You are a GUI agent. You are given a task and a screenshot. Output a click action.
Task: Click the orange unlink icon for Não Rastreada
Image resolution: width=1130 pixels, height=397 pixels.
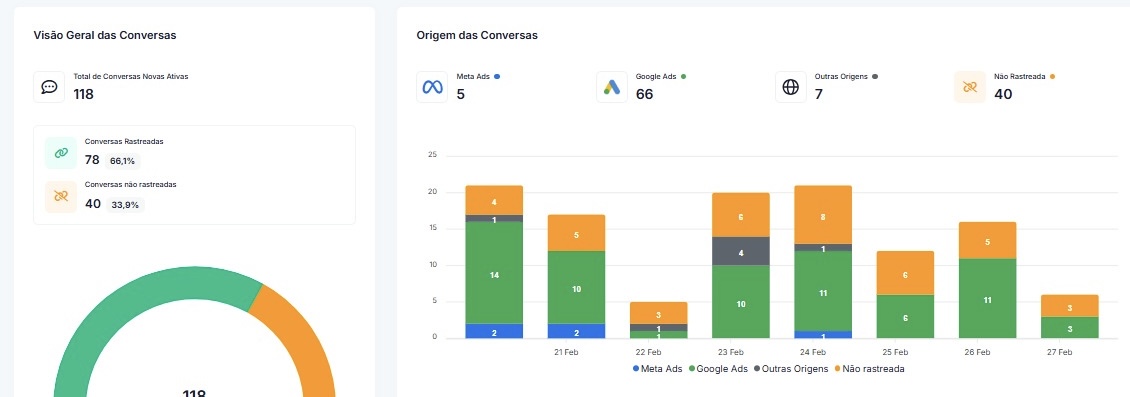969,87
